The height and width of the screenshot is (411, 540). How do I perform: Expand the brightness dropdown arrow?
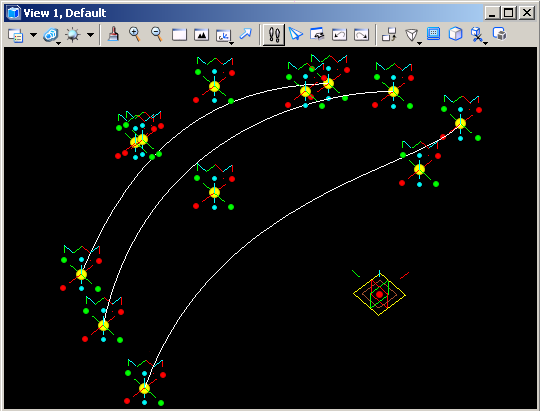pos(91,35)
